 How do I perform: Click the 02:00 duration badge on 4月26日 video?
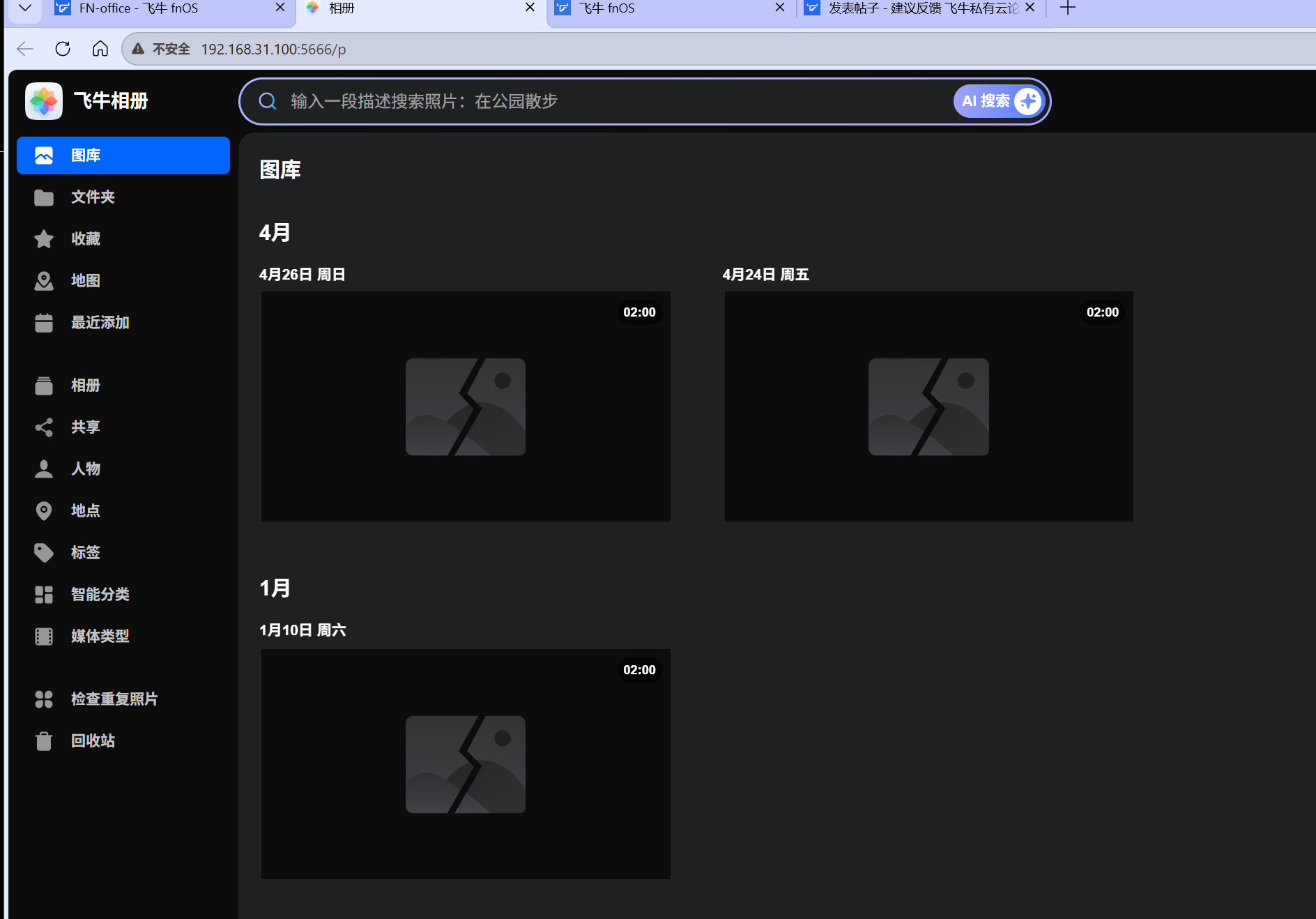pyautogui.click(x=639, y=312)
